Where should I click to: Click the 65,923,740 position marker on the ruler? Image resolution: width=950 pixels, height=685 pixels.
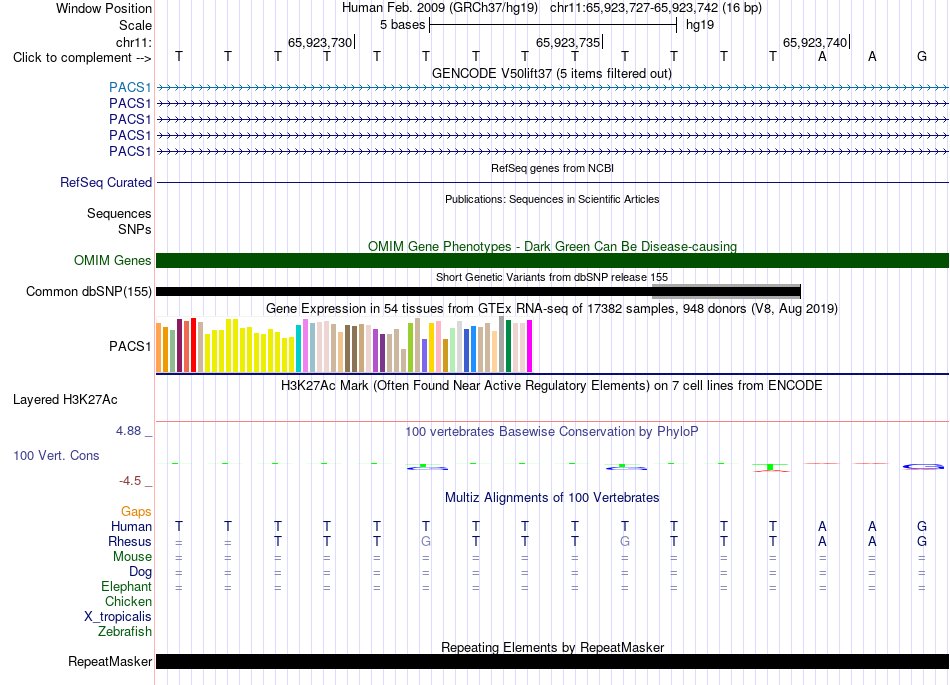click(815, 42)
